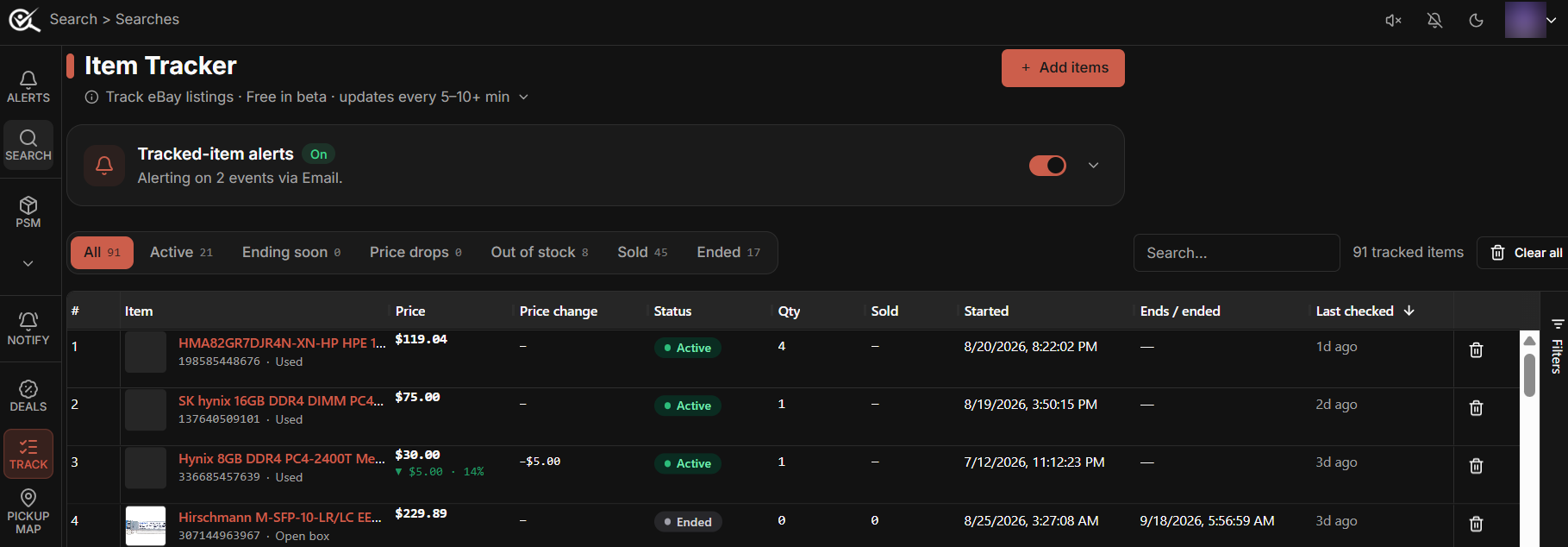Click the bell icon in alerts card
The image size is (1568, 547).
point(104,166)
